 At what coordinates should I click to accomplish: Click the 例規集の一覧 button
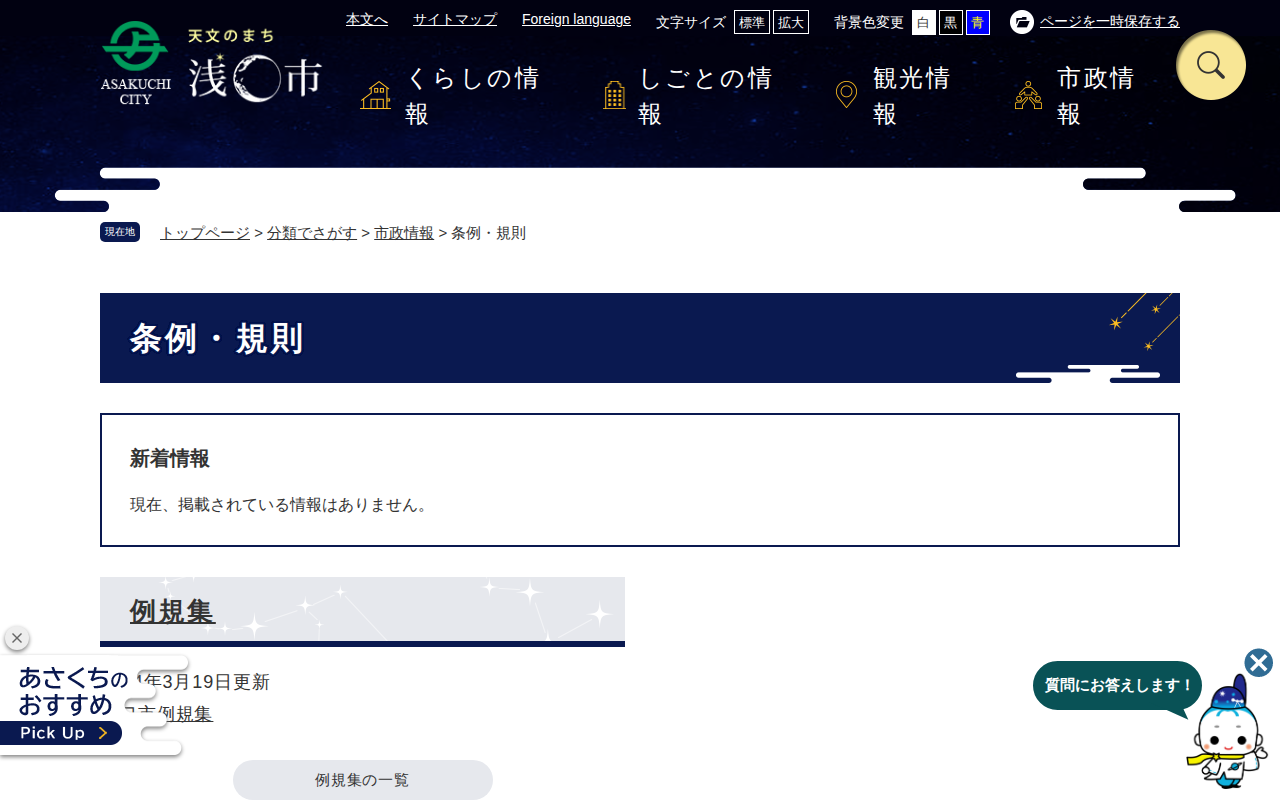(x=363, y=780)
